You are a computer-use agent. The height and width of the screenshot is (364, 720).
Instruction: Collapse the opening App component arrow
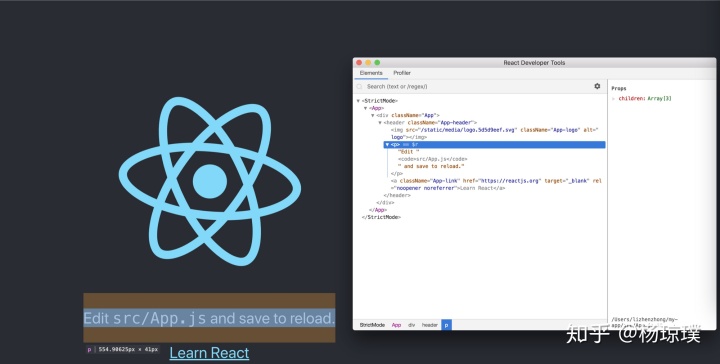[366, 108]
